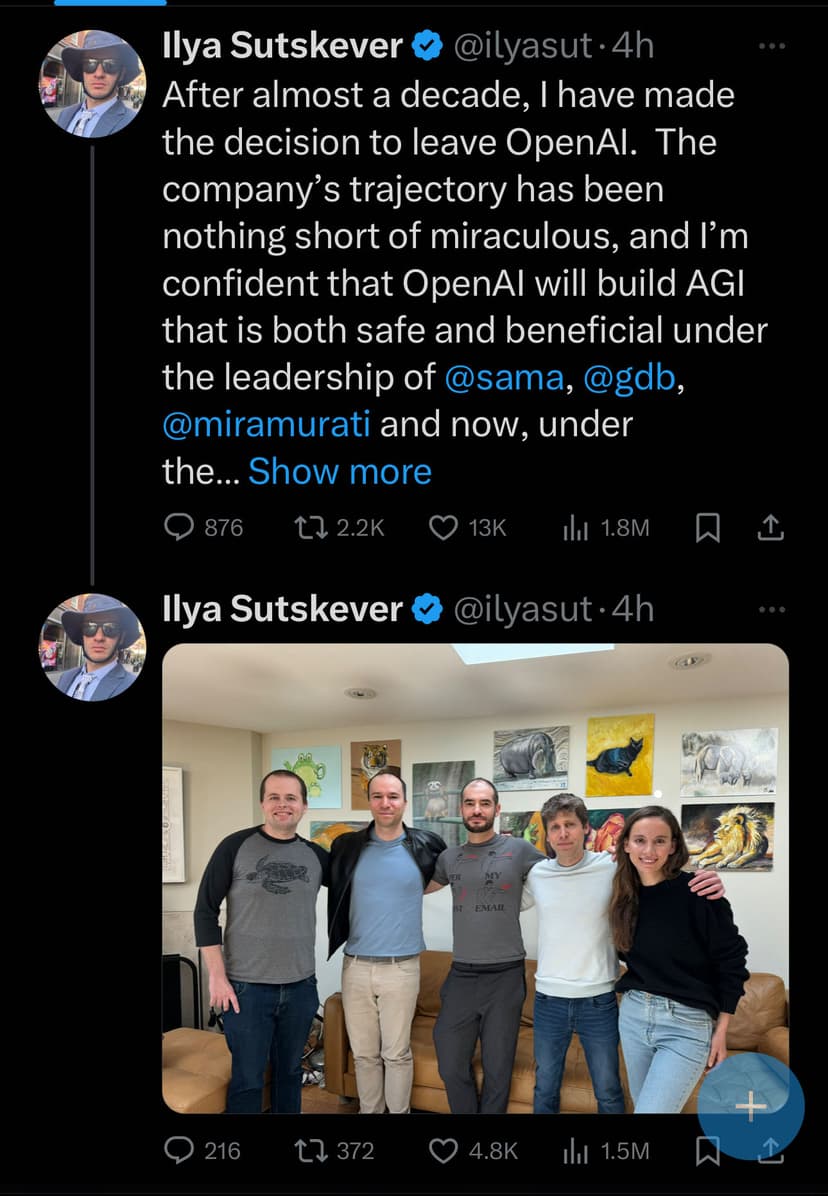Bookmark the first tweet about leaving OpenAI

click(x=707, y=528)
